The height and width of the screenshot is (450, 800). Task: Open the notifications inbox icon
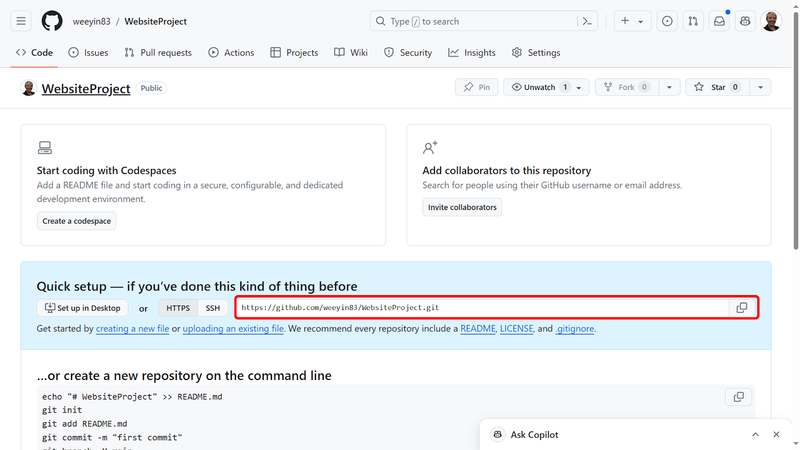(719, 21)
